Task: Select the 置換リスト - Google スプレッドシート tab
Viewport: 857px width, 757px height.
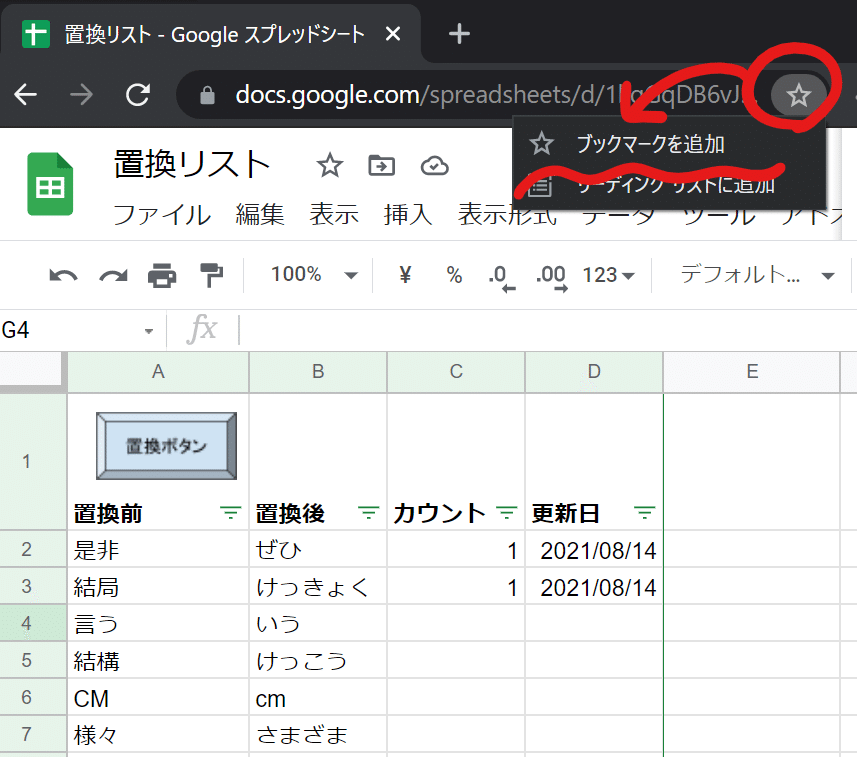Action: tap(210, 34)
